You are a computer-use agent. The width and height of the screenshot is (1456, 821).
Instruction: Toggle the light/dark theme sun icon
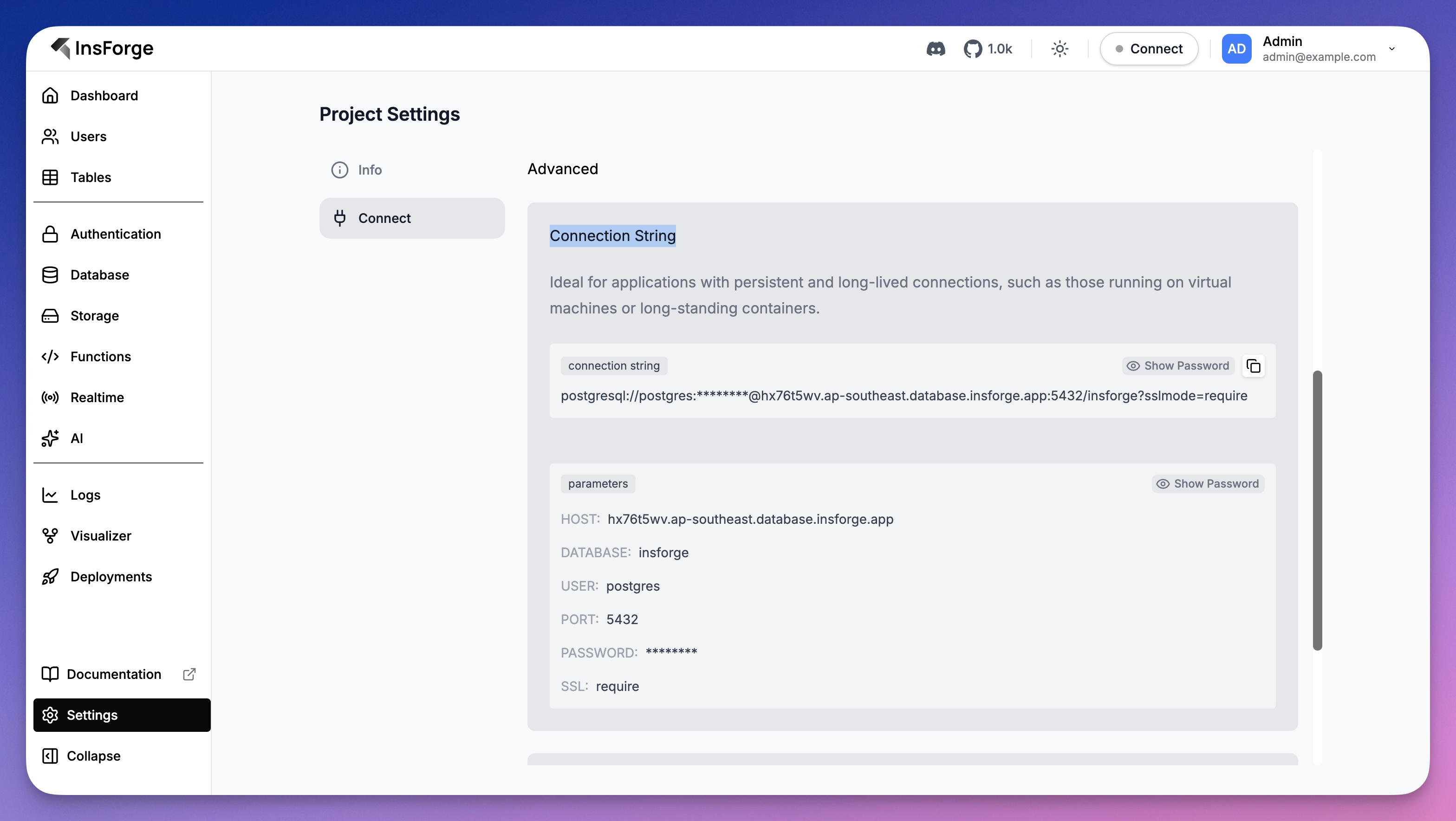tap(1060, 49)
